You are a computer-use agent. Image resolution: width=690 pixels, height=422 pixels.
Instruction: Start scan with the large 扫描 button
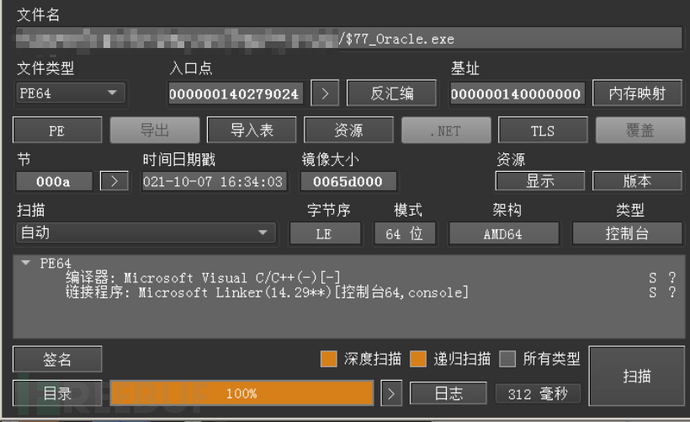pos(636,376)
